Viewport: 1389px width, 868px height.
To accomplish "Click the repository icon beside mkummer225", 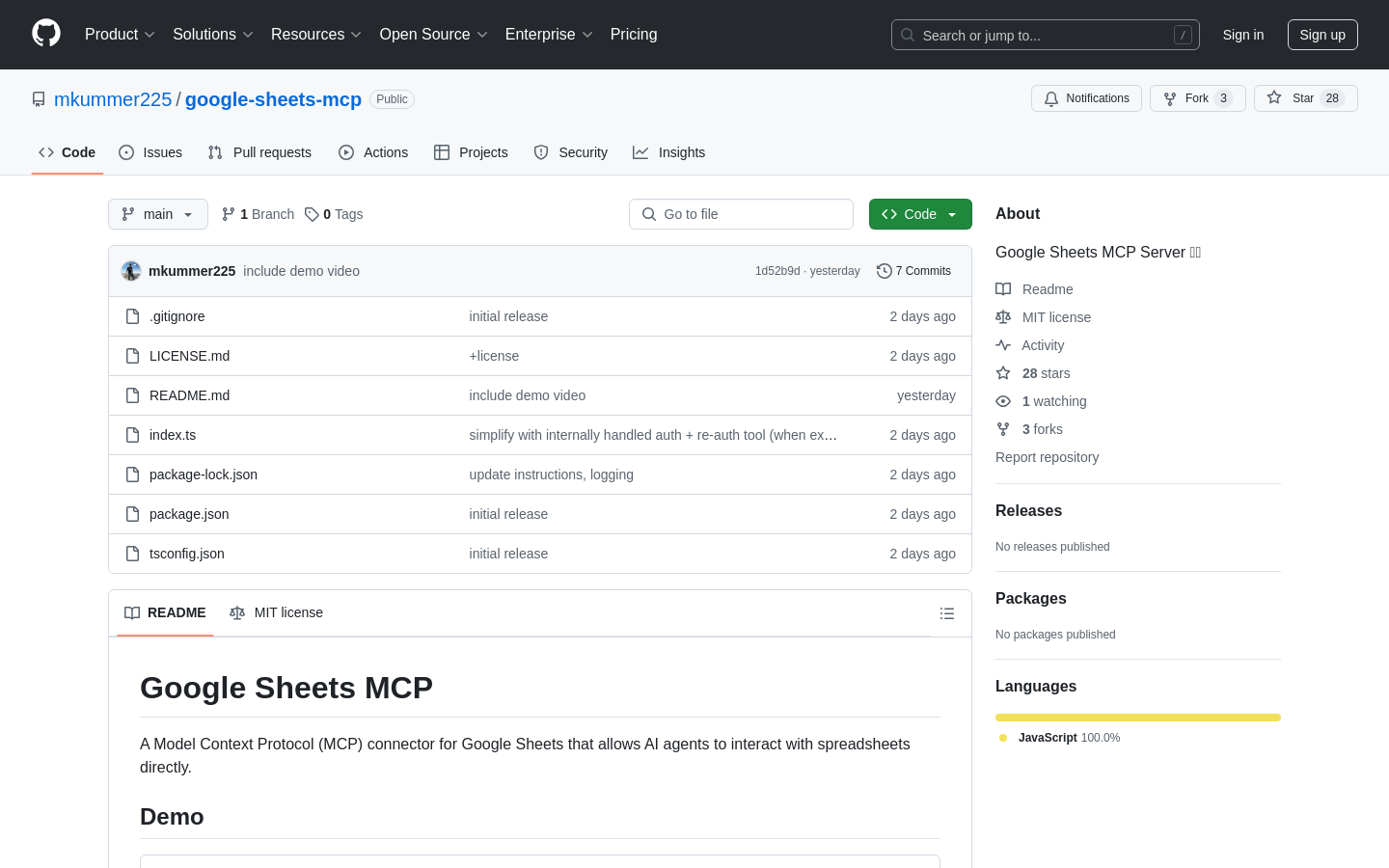I will [x=39, y=99].
